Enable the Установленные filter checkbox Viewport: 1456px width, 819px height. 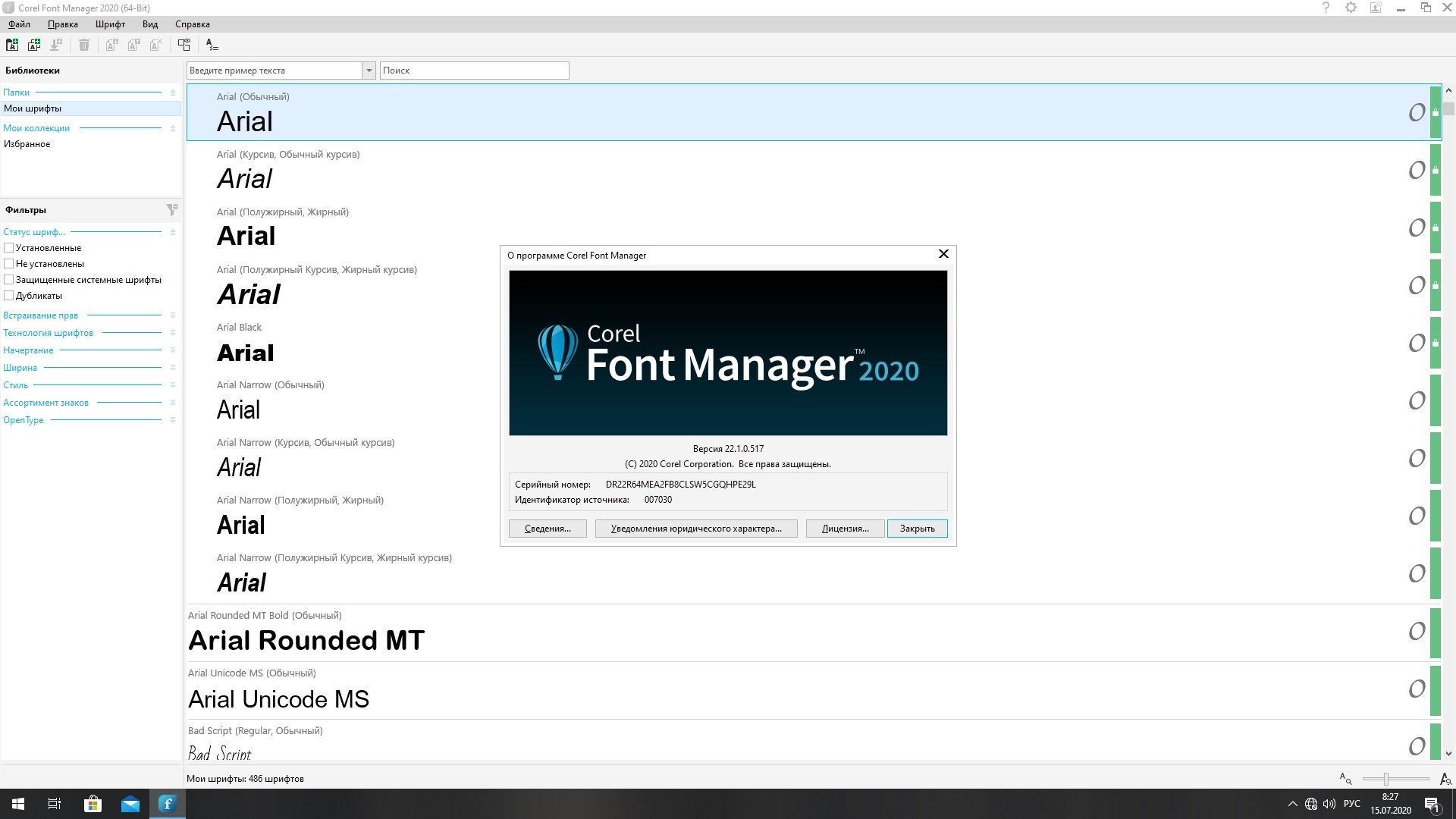tap(9, 248)
